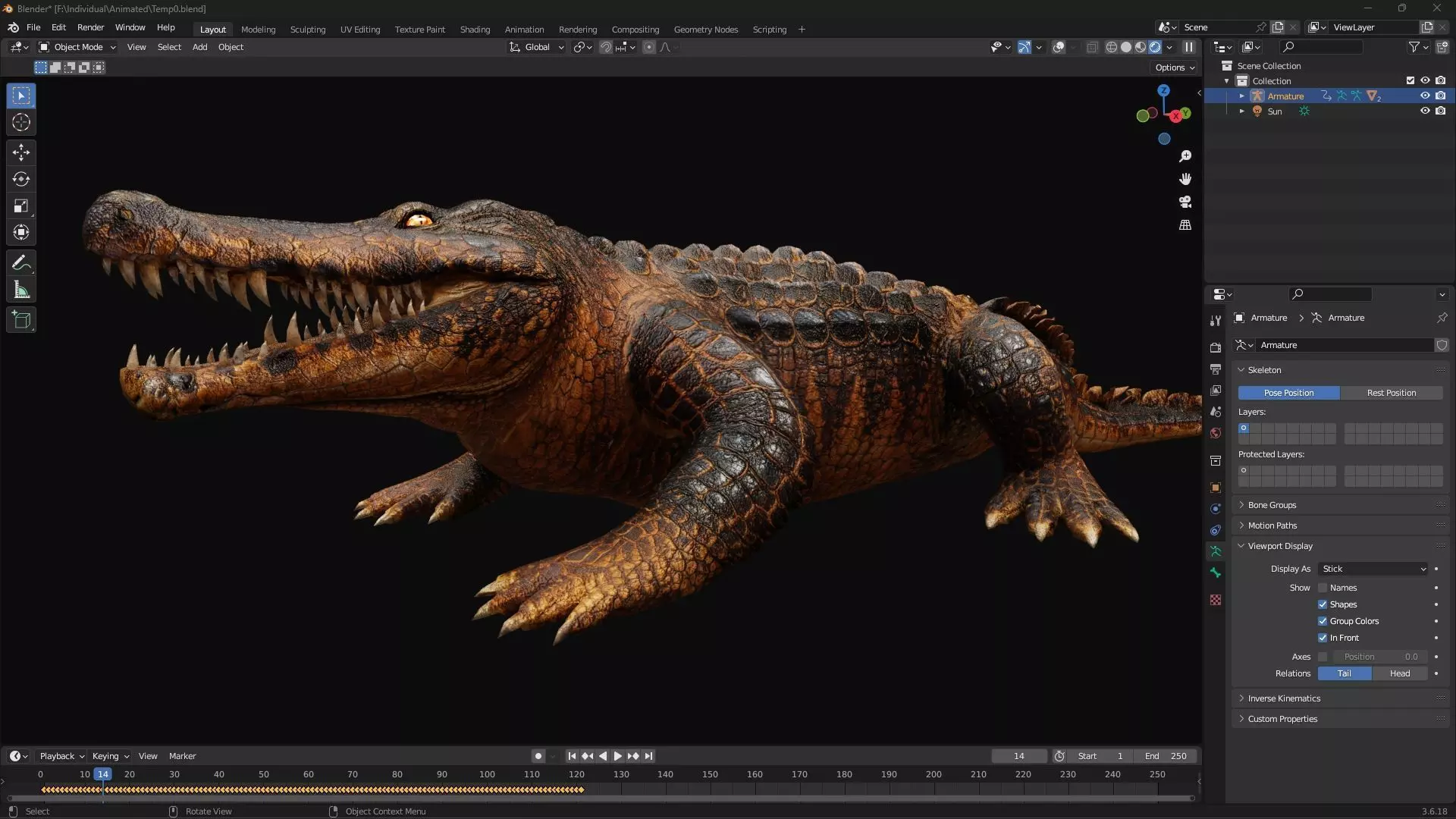
Task: Select the Add Cube tool
Action: click(21, 319)
